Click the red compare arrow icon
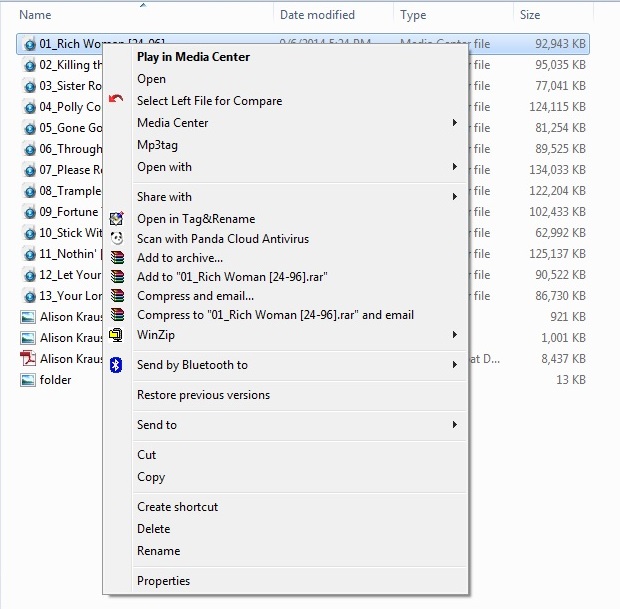 116,100
